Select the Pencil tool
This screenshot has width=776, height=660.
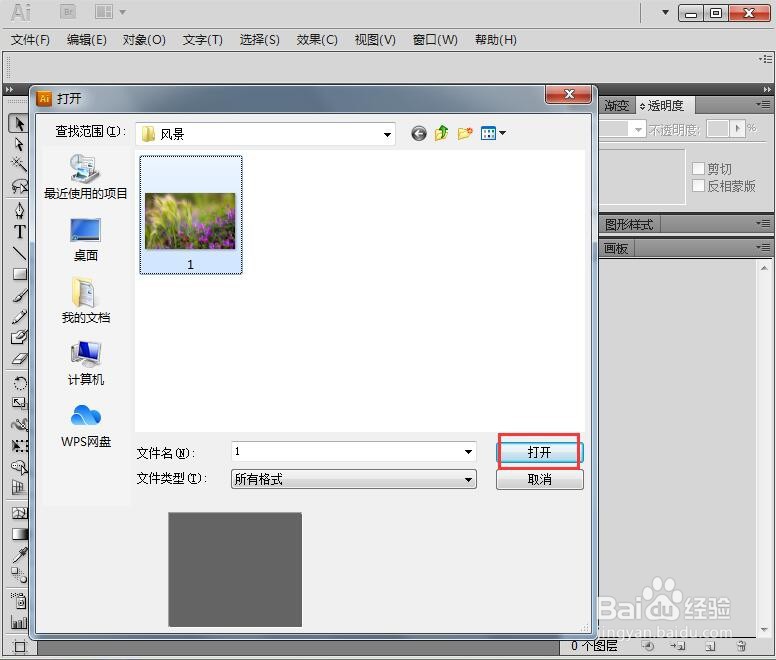(19, 317)
